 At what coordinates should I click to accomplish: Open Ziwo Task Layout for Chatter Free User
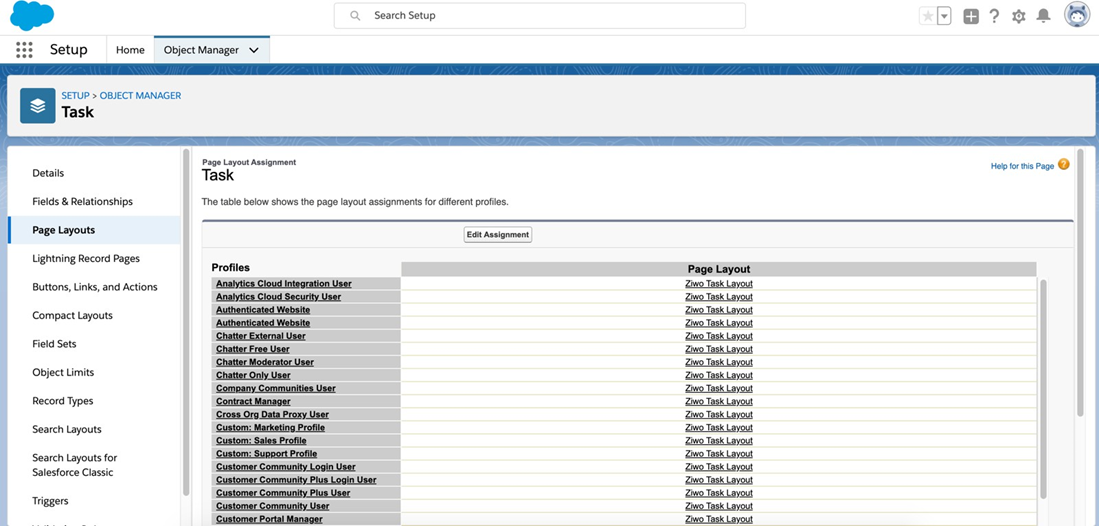click(718, 349)
